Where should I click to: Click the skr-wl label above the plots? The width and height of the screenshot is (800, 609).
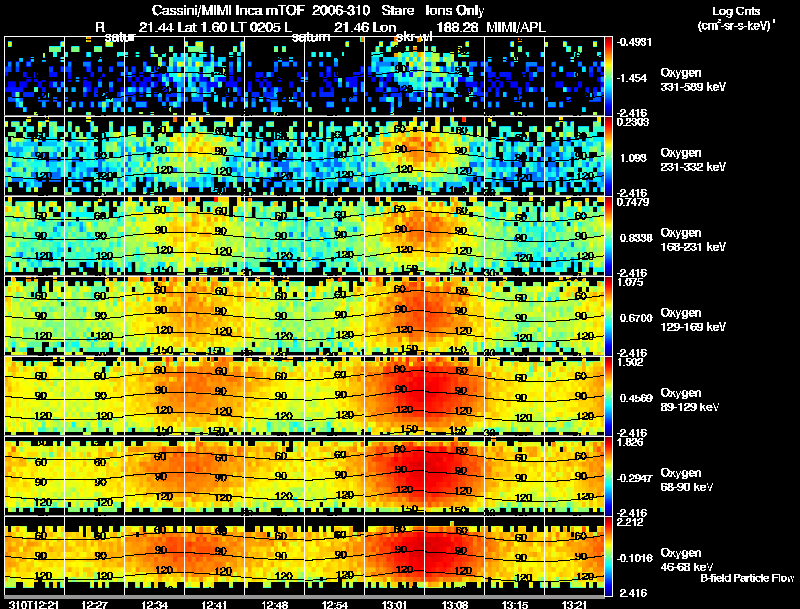click(414, 37)
